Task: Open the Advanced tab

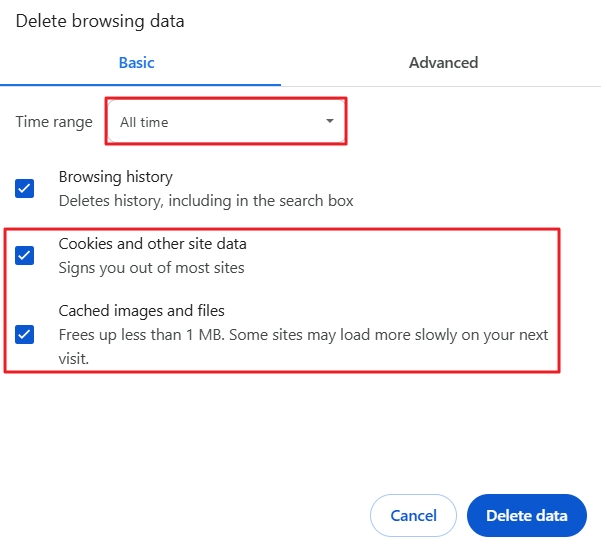Action: point(443,62)
